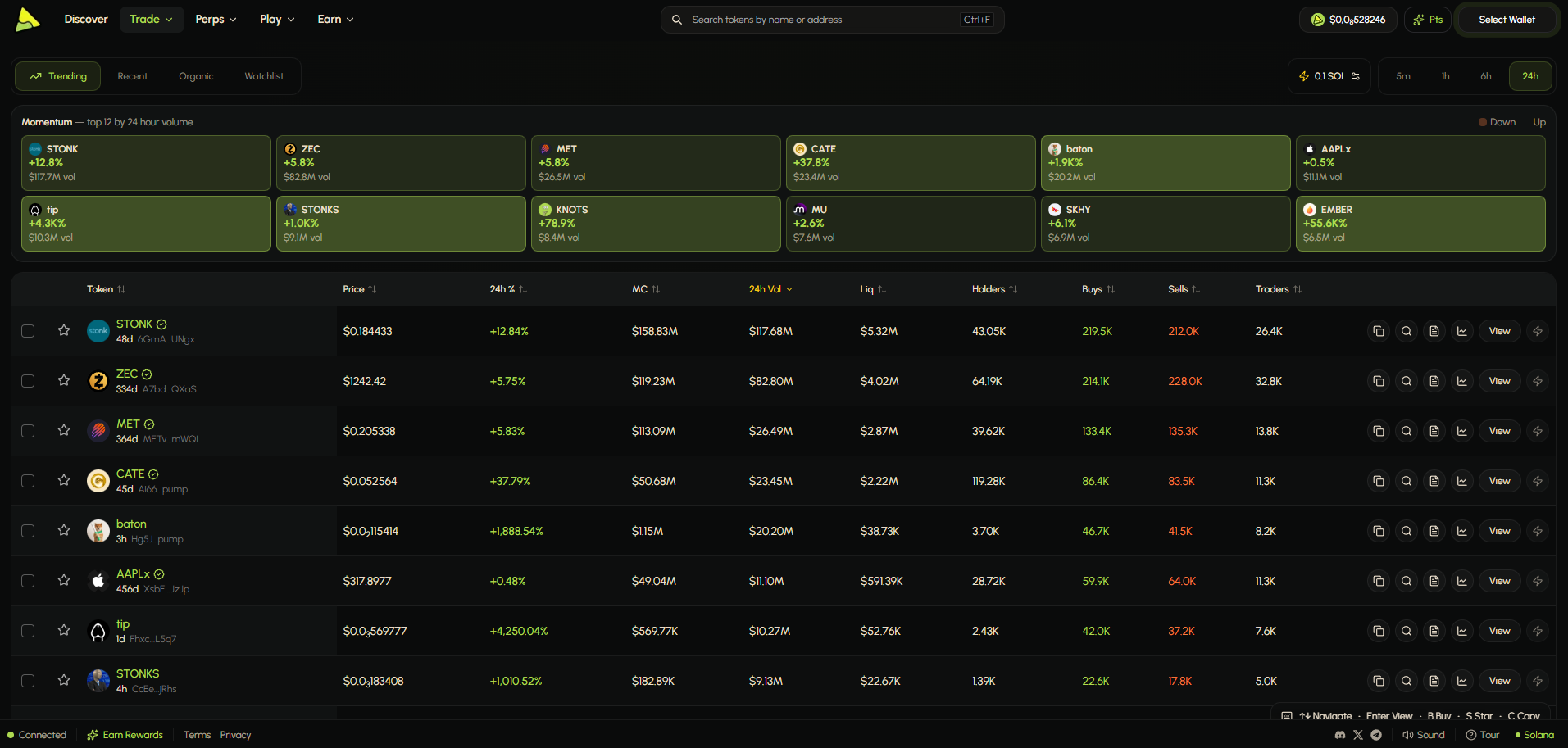Viewport: 1568px width, 748px height.
Task: Switch to the Trending tab
Action: tap(57, 76)
